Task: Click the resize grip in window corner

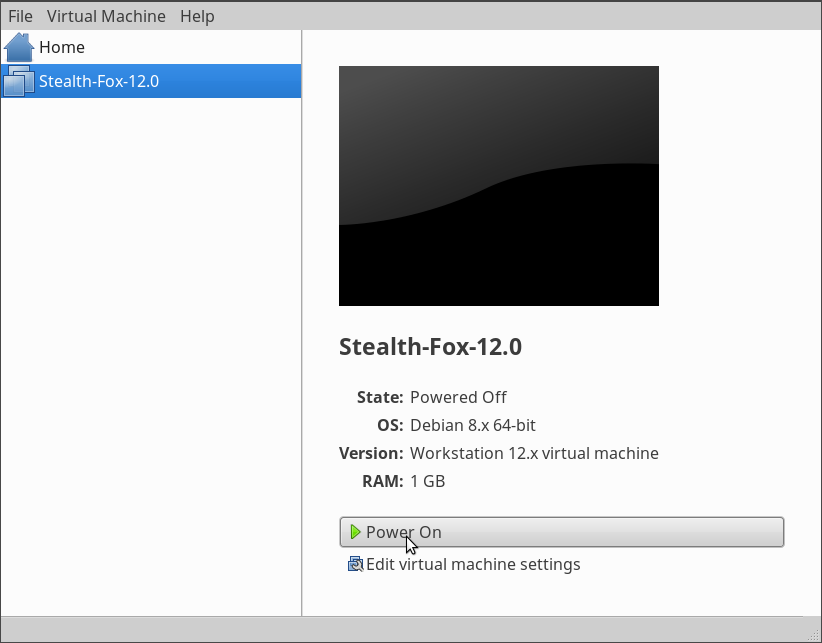Action: pyautogui.click(x=814, y=635)
